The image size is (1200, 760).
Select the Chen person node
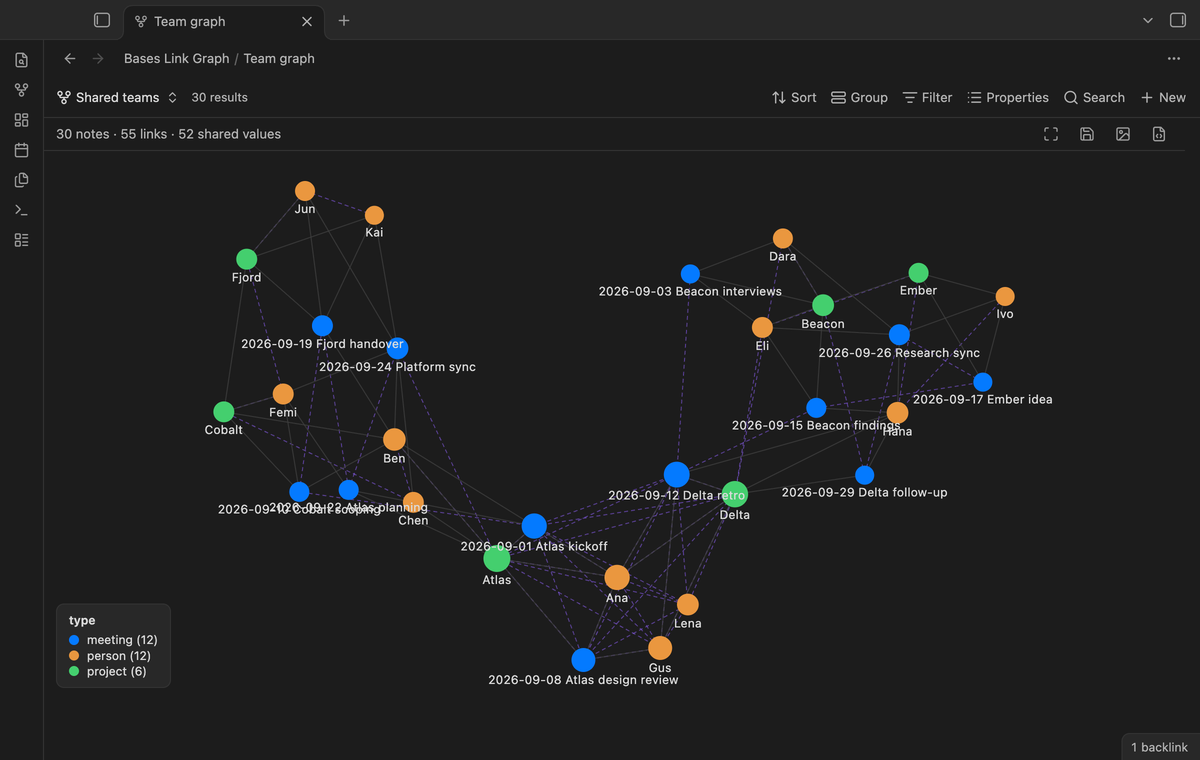click(413, 502)
